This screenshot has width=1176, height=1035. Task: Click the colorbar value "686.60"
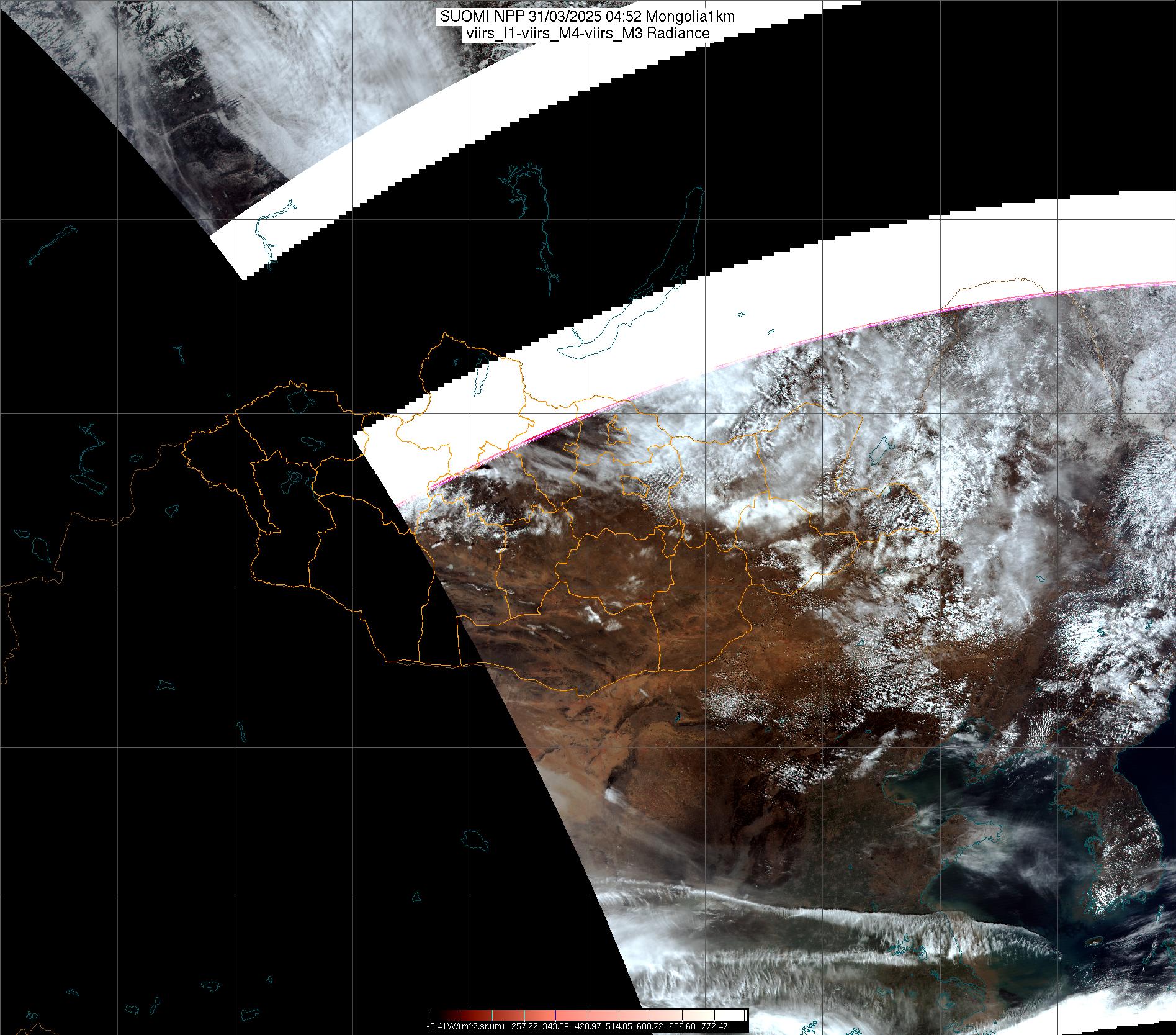(683, 1026)
